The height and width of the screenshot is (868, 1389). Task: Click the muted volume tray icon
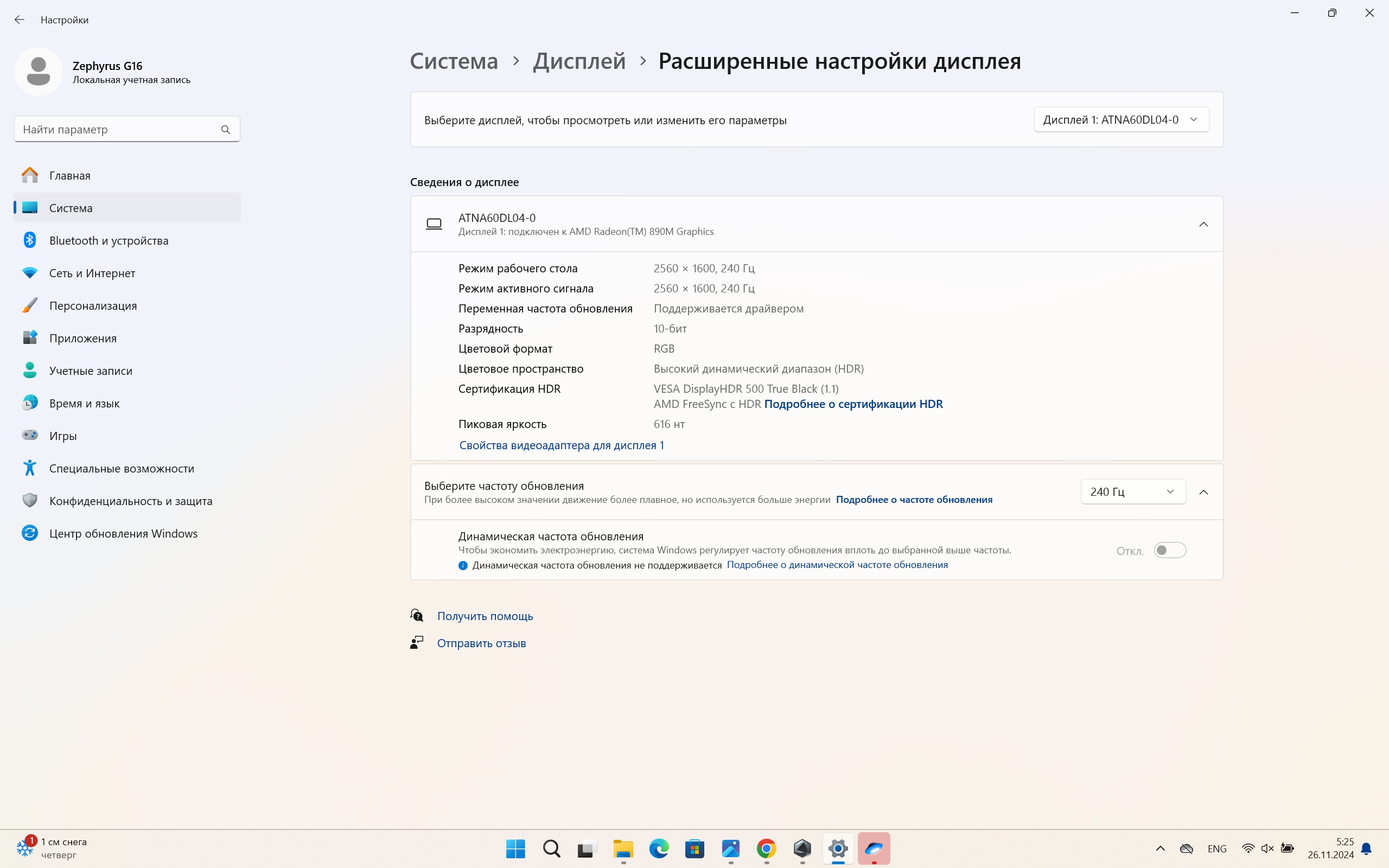click(x=1267, y=848)
